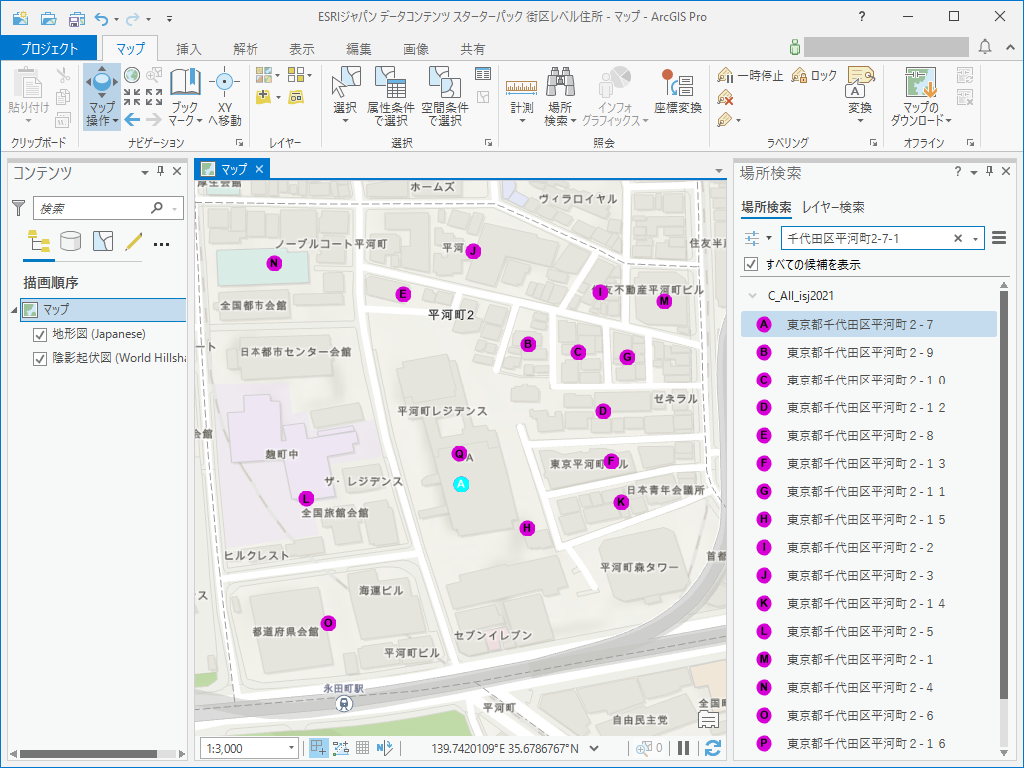Toggle the 陰影起伏図 World Hillshade layer checkbox
This screenshot has width=1024, height=768.
point(41,358)
